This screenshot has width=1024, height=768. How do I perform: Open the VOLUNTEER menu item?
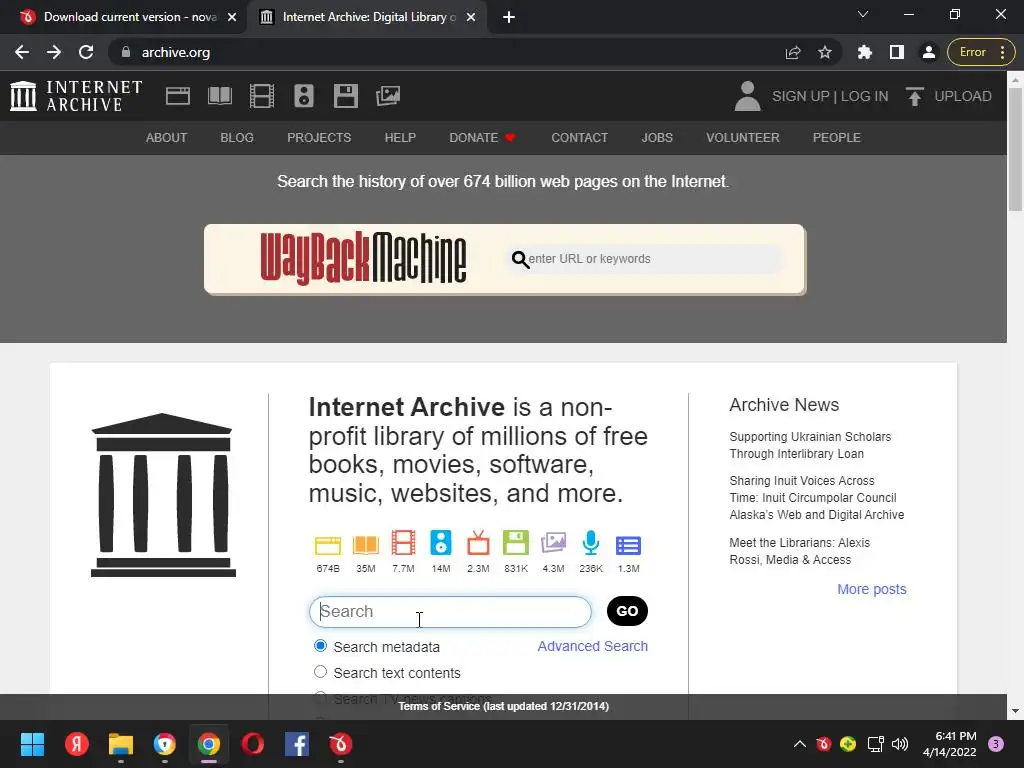pyautogui.click(x=743, y=138)
